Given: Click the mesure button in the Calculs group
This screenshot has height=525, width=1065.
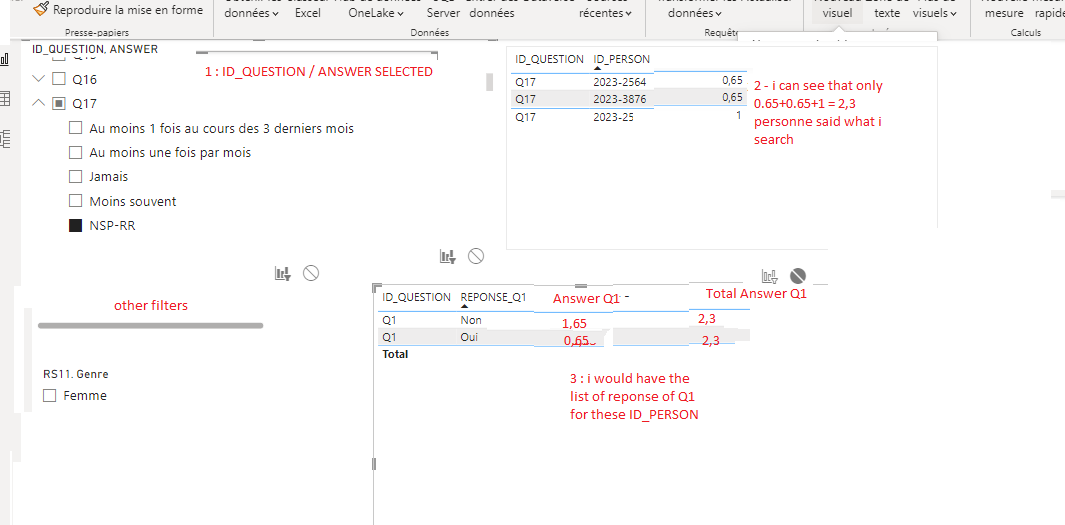Looking at the screenshot, I should [1004, 13].
